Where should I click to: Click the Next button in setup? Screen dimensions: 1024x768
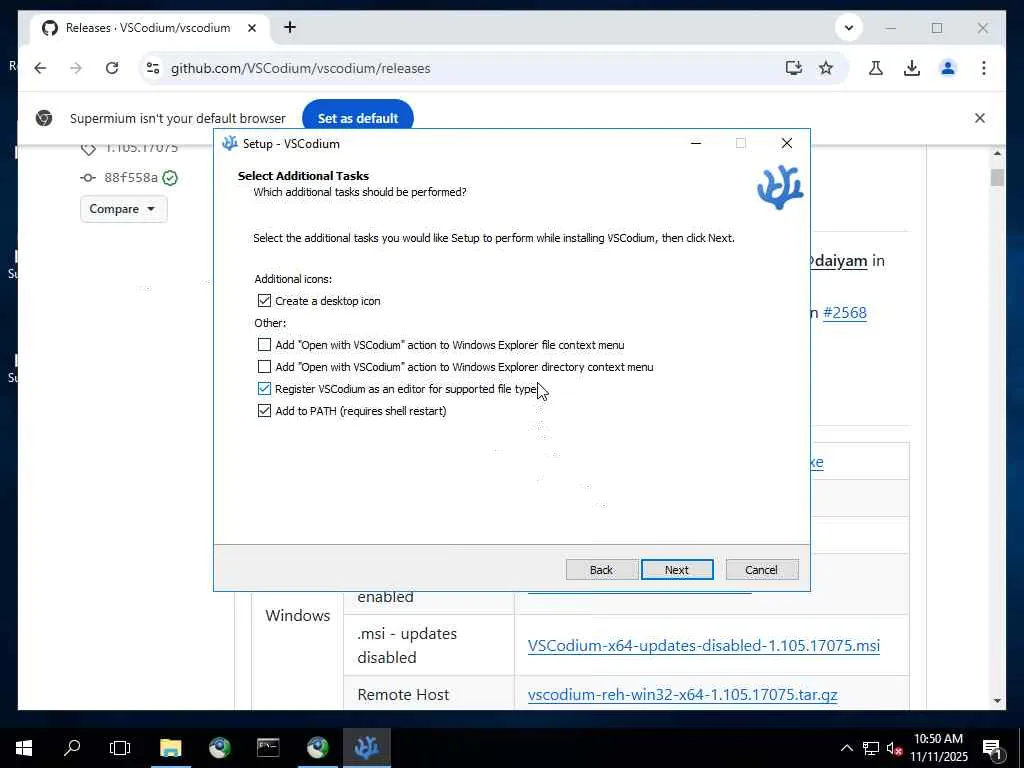pyautogui.click(x=677, y=569)
